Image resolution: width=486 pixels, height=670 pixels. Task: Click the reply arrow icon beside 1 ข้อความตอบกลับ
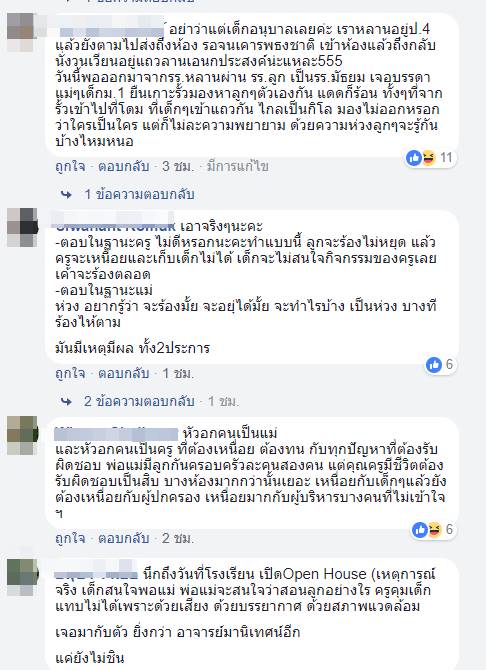pos(66,195)
